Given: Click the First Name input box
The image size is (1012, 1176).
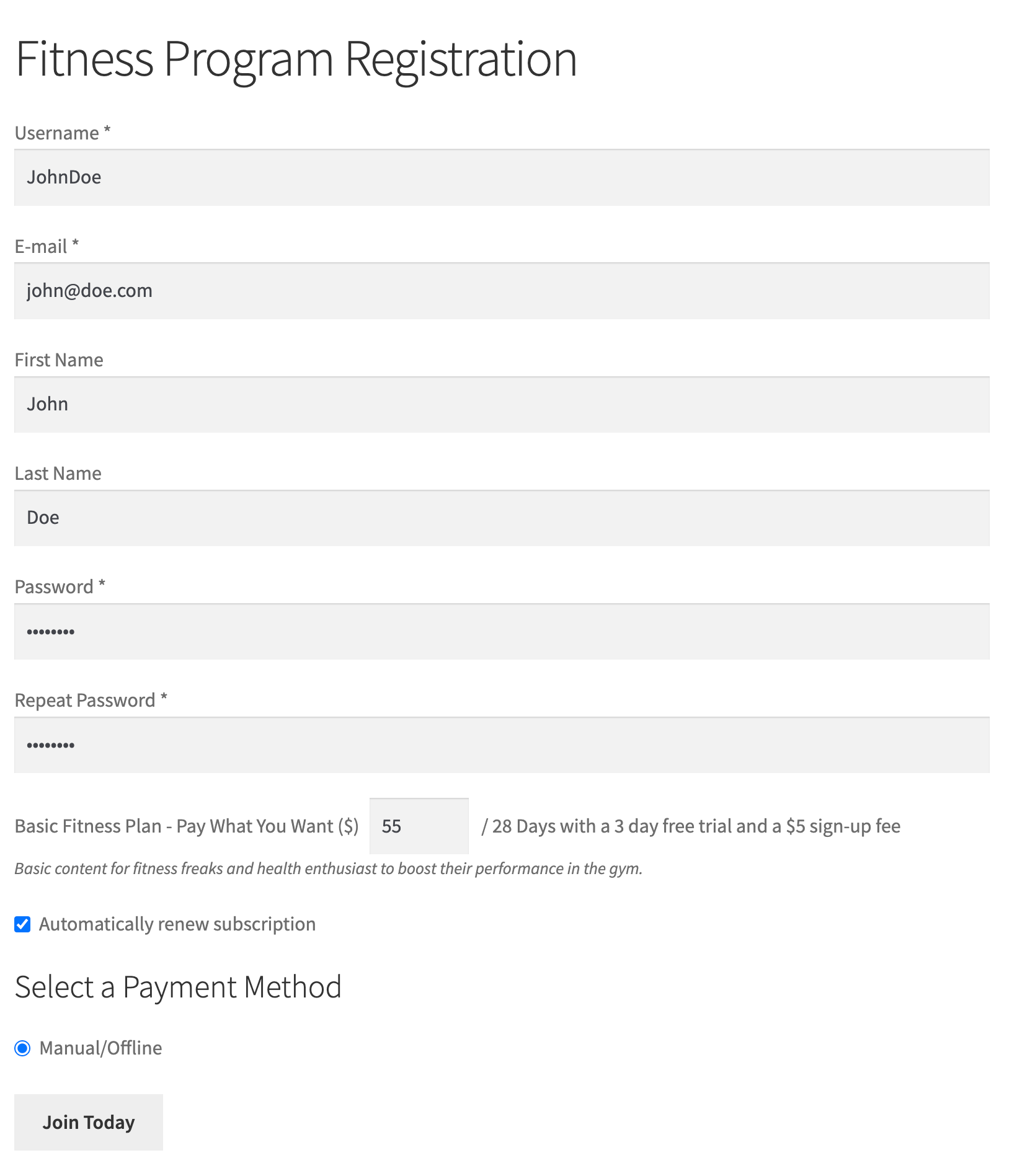Looking at the screenshot, I should [501, 404].
